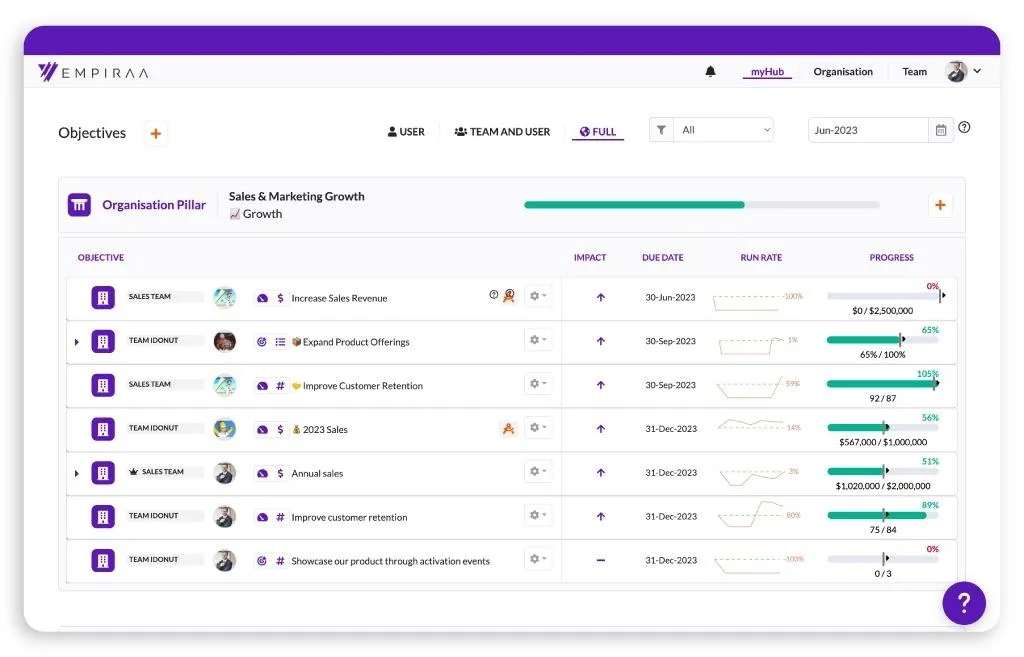Open the purple question mark help bubble
This screenshot has height=657, width=1024.
click(963, 602)
